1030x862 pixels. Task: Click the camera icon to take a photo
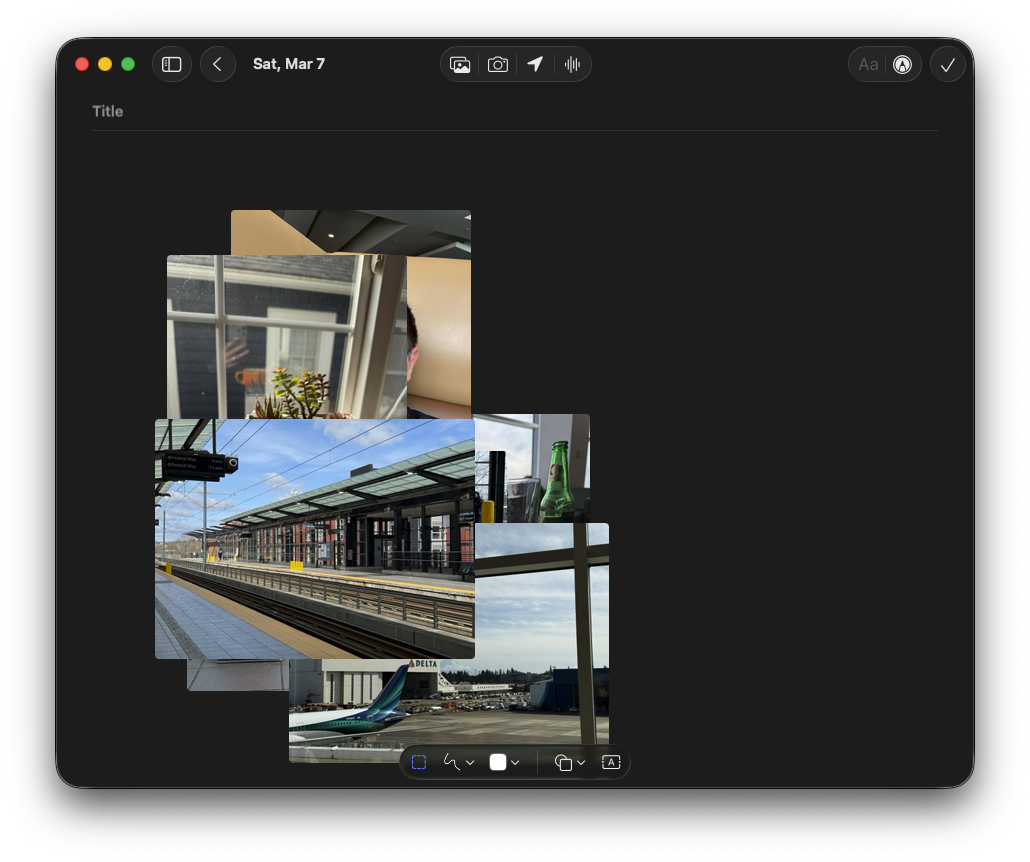point(497,64)
